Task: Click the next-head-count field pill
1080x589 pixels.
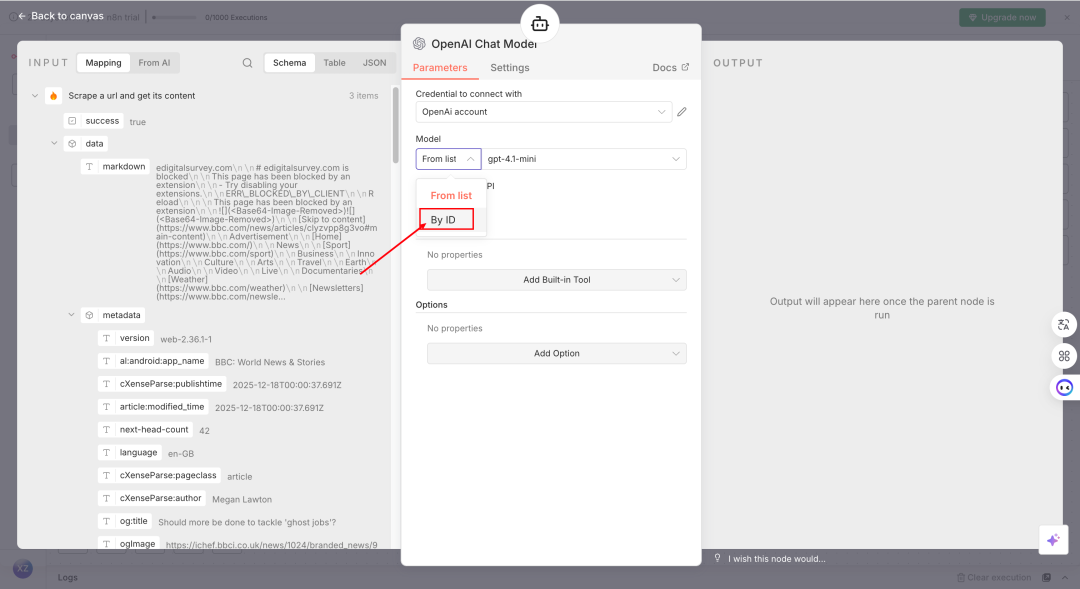Action: pyautogui.click(x=145, y=429)
